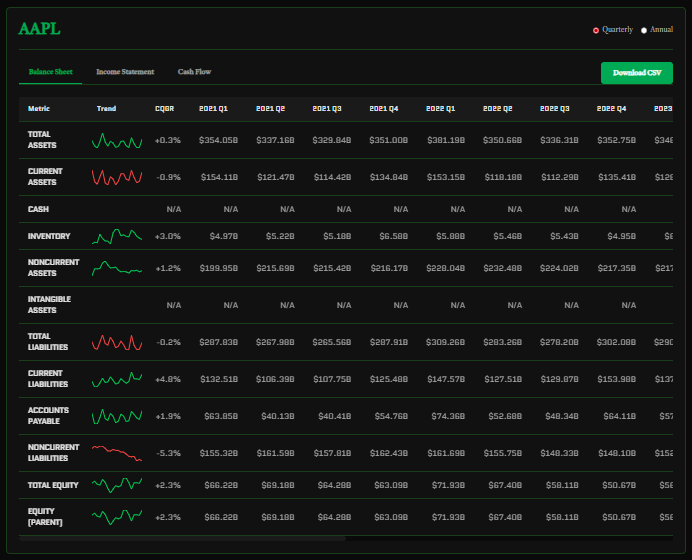Screen dimensions: 692x560
Task: Click Current Assets 2021 Q2 value $121.47B
Action: (x=276, y=177)
